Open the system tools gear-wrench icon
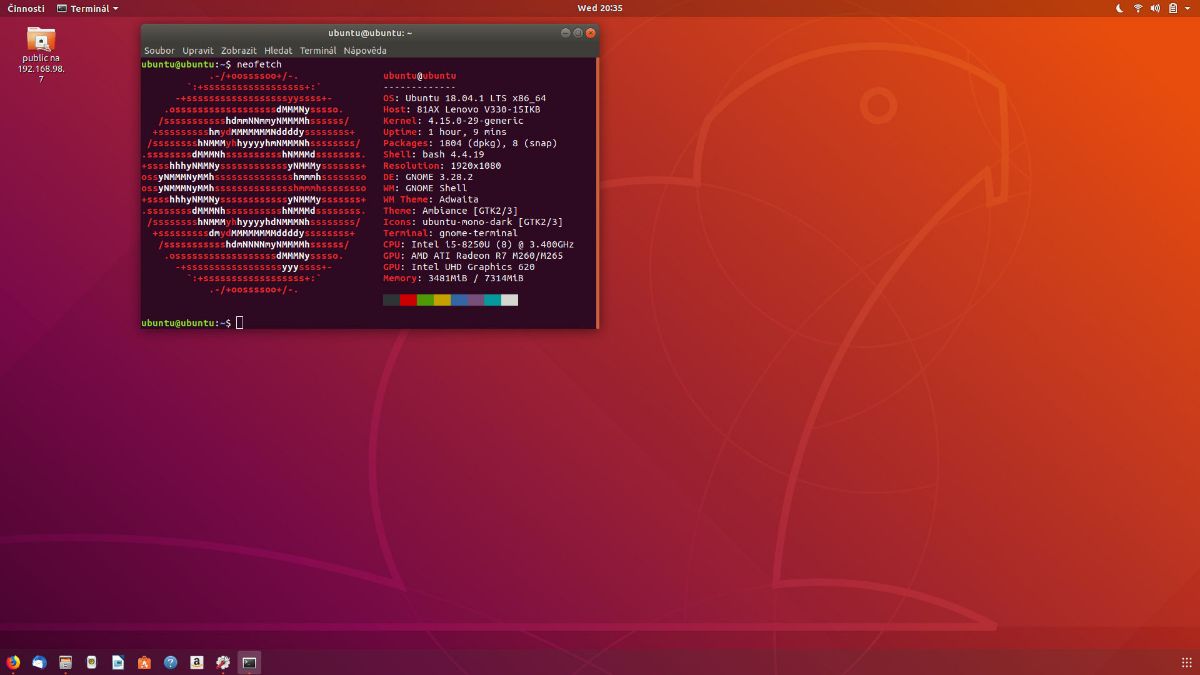Screen dimensions: 1200x675 point(223,662)
